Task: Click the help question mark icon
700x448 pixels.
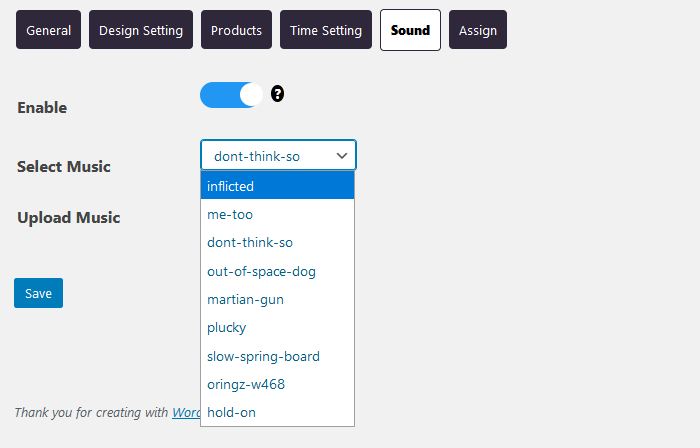Action: tap(277, 94)
